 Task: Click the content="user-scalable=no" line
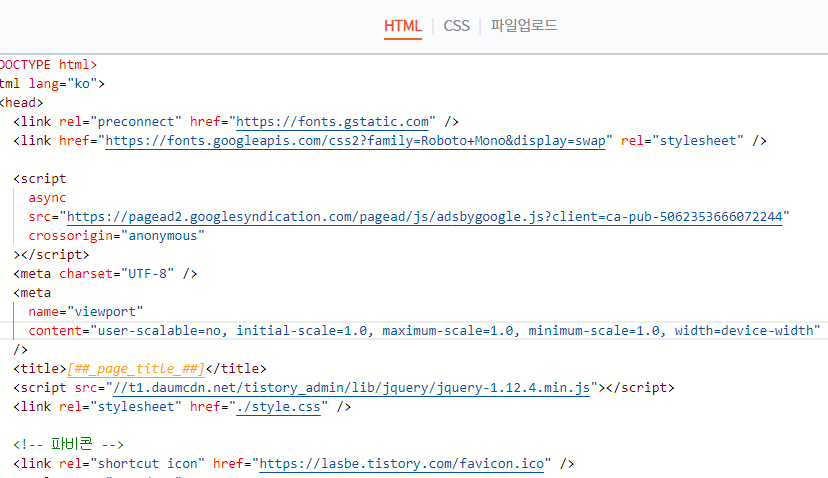pyautogui.click(x=424, y=331)
